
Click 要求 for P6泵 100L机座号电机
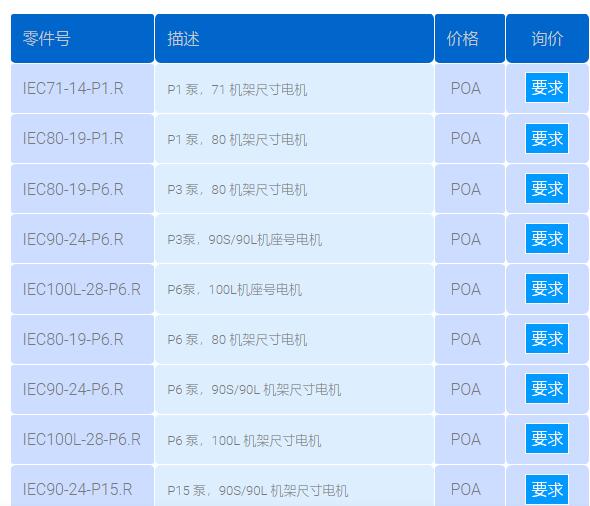coord(547,289)
